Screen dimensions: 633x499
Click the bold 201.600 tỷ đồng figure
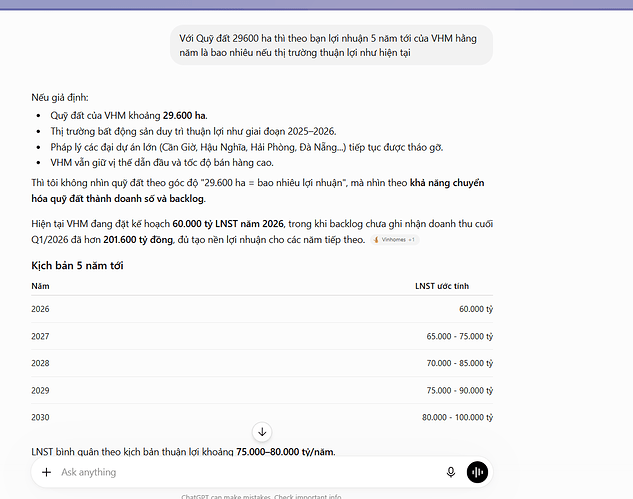pos(138,239)
